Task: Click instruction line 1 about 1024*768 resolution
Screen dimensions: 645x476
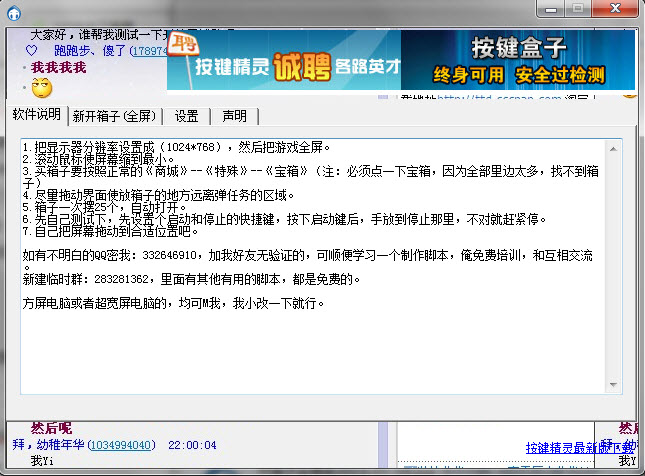Action: [176, 147]
